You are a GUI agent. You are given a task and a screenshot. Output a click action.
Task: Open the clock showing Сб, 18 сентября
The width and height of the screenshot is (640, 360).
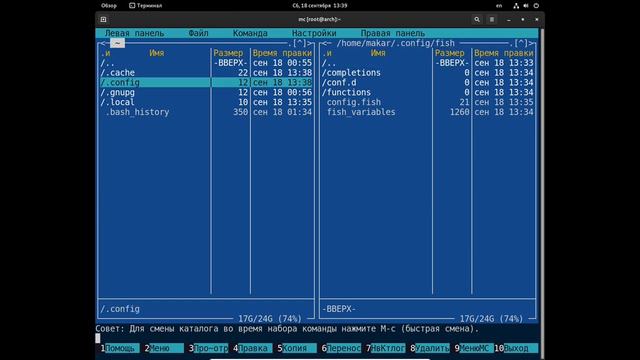(x=320, y=6)
